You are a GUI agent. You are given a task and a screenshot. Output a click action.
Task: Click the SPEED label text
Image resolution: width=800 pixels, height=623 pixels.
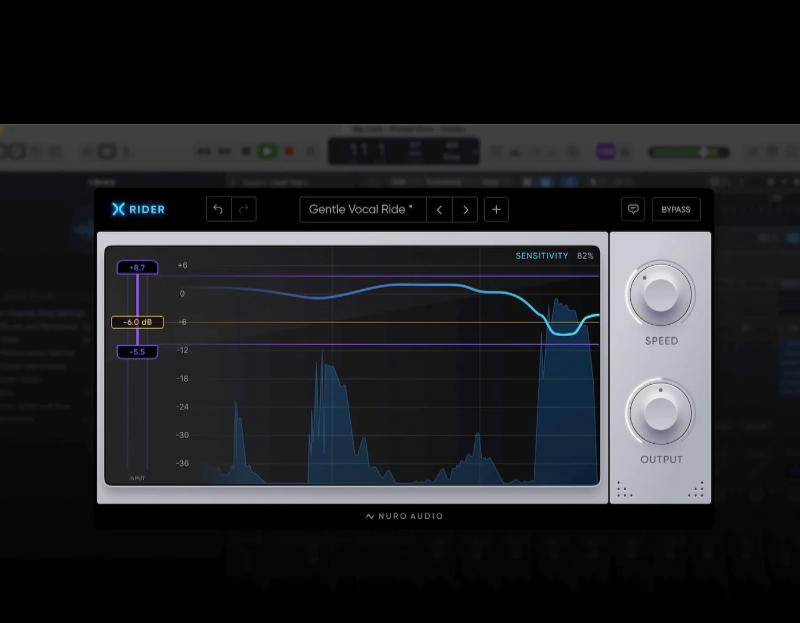661,341
